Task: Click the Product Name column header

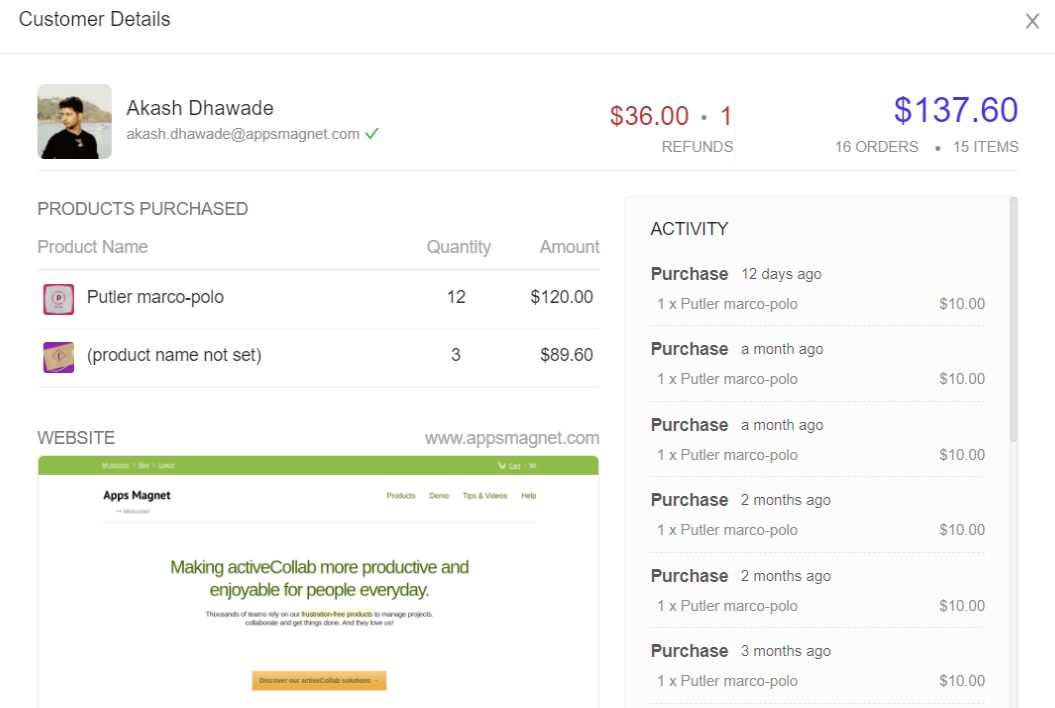Action: pos(92,247)
